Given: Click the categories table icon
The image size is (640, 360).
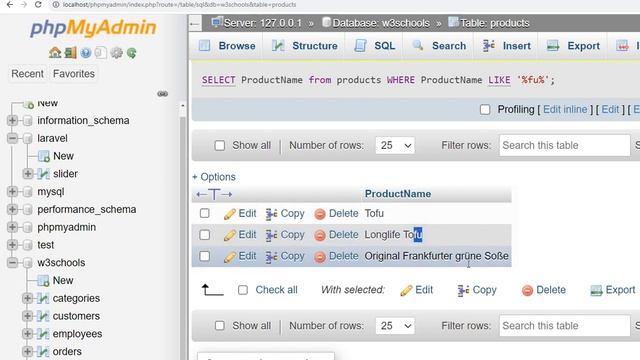Looking at the screenshot, I should (x=43, y=298).
